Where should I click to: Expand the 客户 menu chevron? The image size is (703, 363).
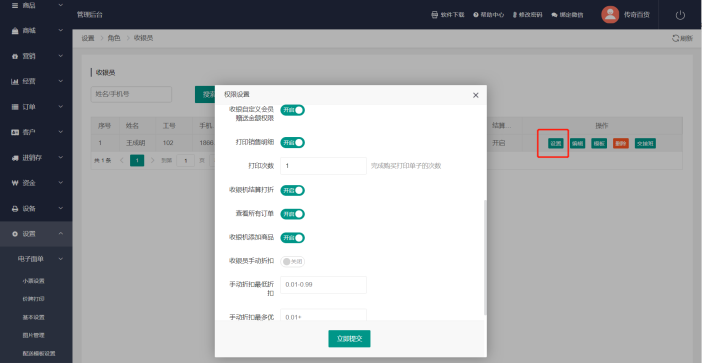(x=61, y=132)
